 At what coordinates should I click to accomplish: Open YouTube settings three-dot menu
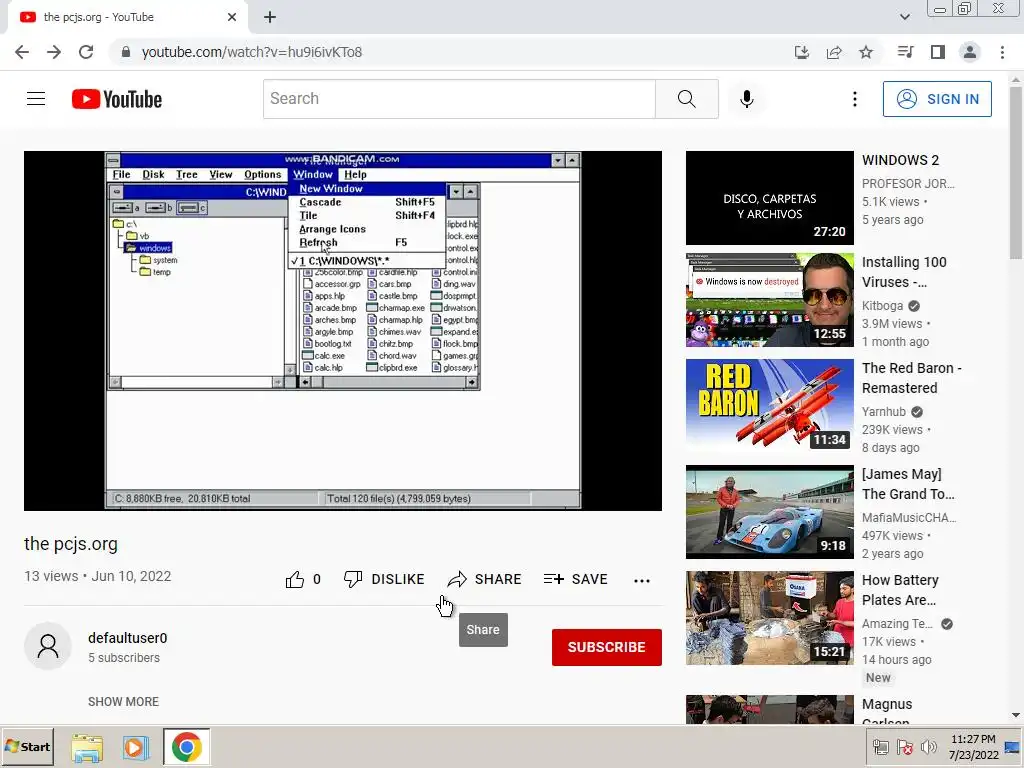(x=854, y=99)
